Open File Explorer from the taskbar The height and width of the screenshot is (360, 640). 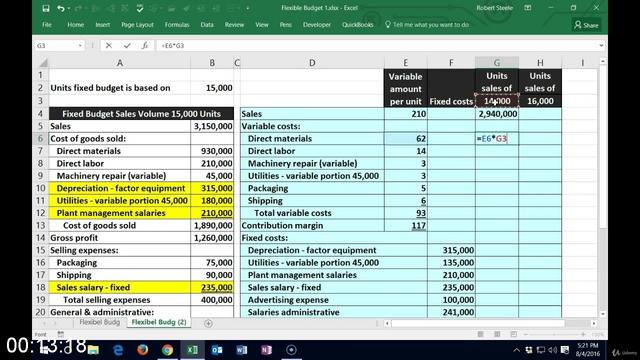93,350
